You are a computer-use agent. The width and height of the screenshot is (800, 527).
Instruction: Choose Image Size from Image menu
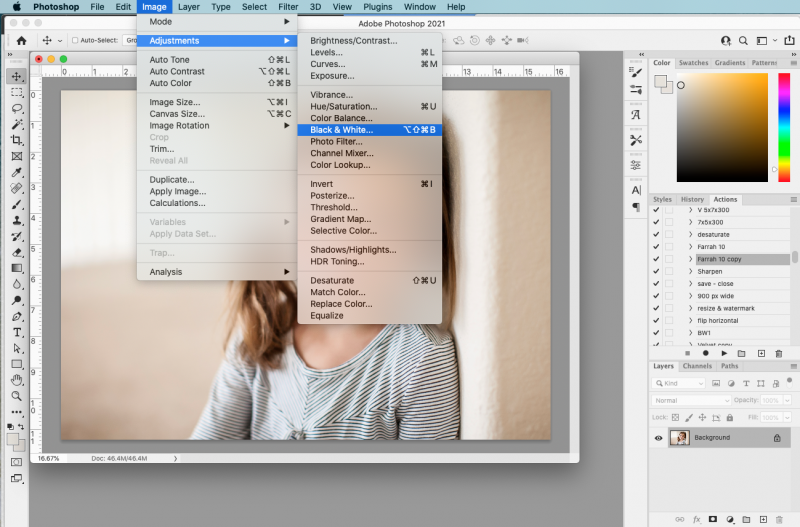coord(218,102)
